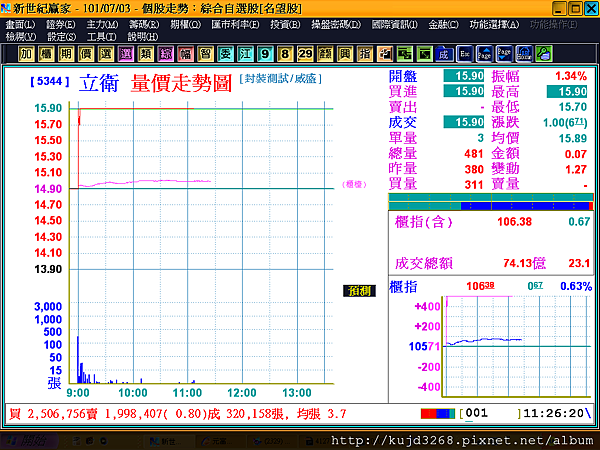Click the red-blue indicator in the status bar
This screenshot has height=450, width=600.
(438, 414)
